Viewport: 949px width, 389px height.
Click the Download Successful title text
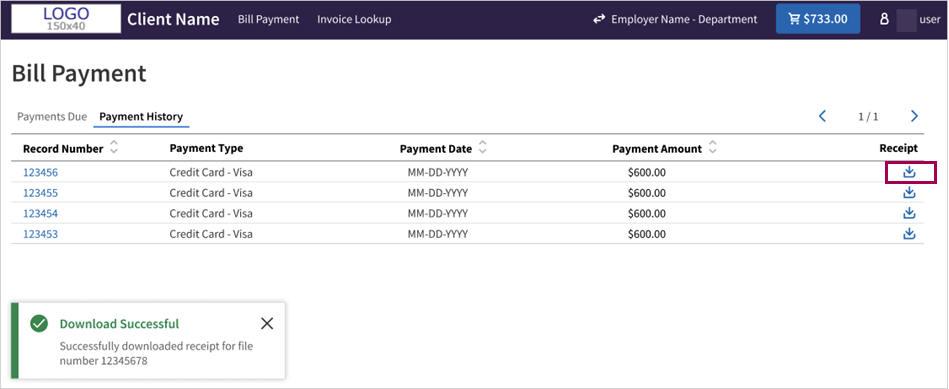pyautogui.click(x=119, y=324)
